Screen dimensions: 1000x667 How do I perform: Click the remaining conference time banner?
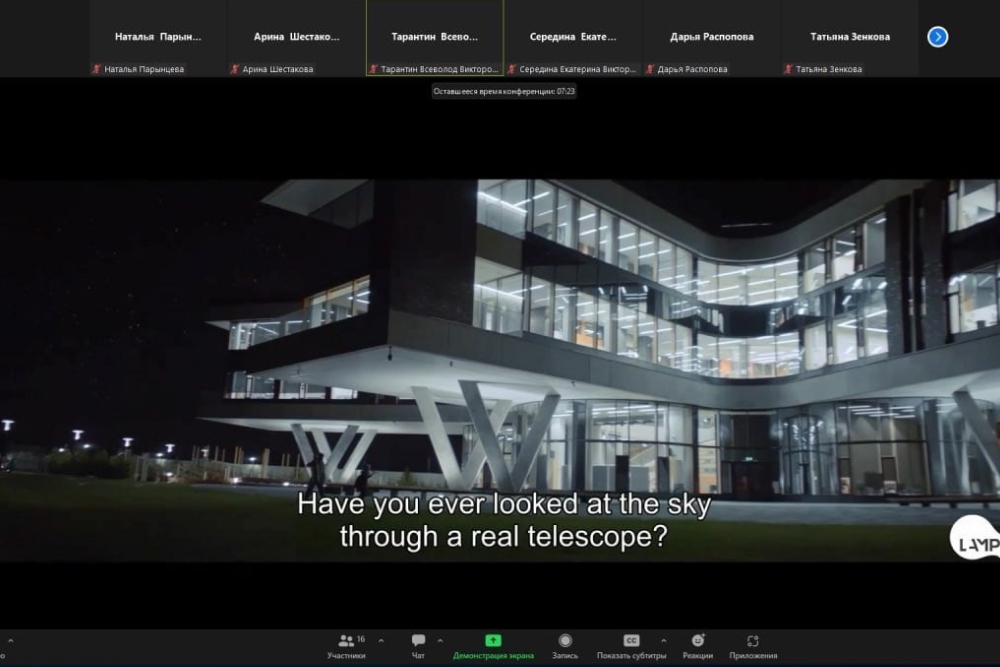[x=504, y=91]
